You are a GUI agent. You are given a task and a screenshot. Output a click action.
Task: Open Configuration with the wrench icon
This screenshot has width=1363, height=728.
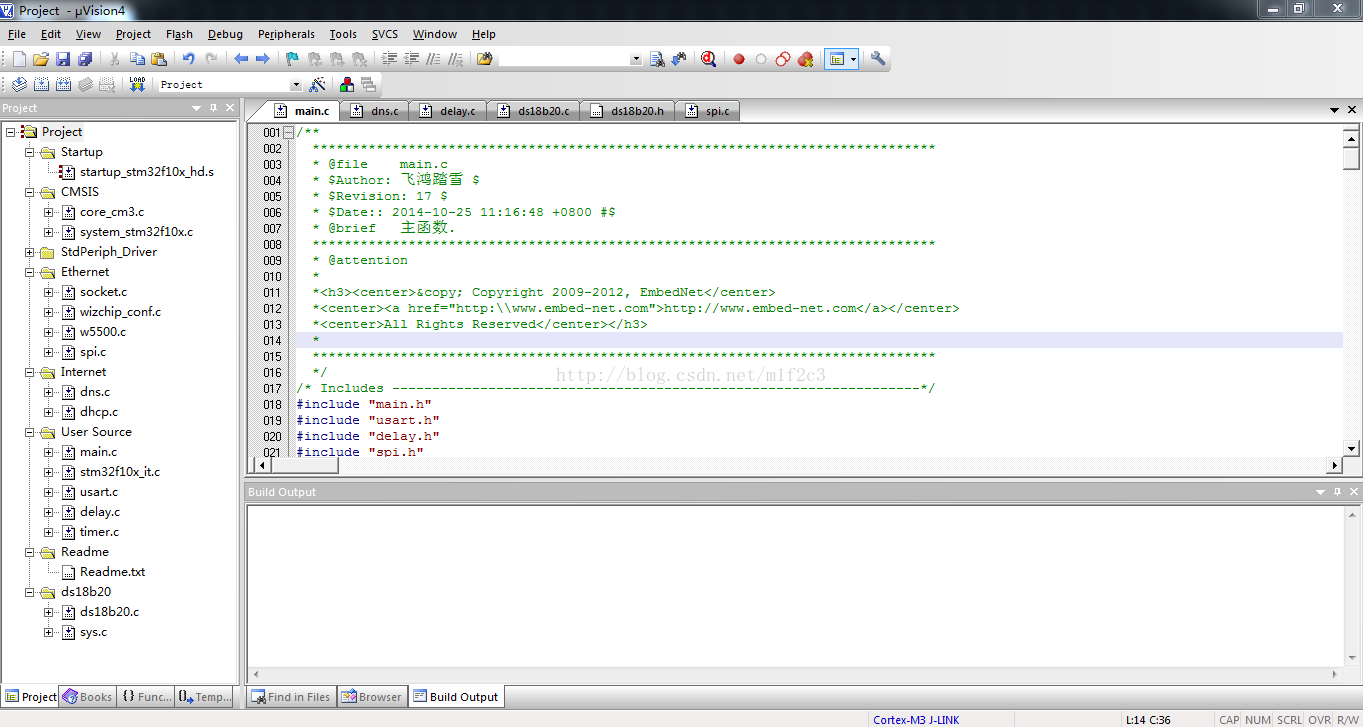[878, 59]
